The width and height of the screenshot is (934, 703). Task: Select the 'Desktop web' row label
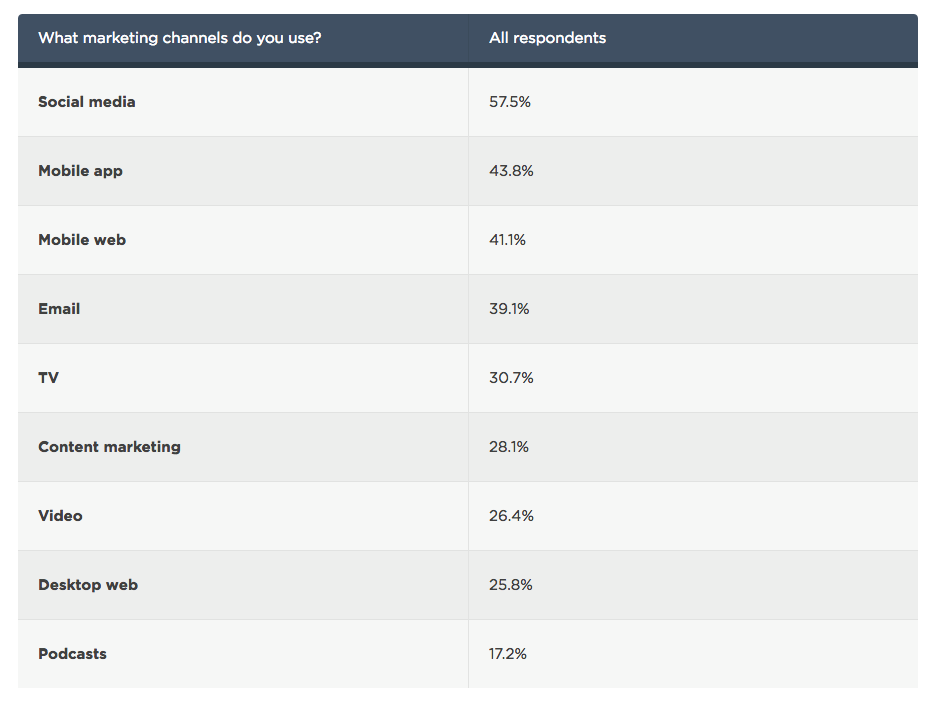click(x=88, y=585)
